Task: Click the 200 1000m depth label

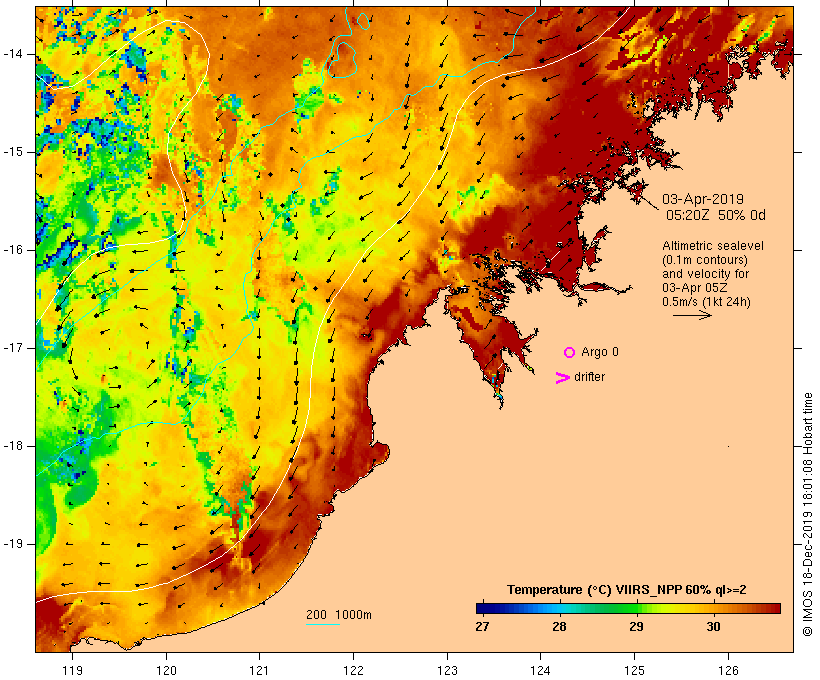Action: (x=339, y=615)
